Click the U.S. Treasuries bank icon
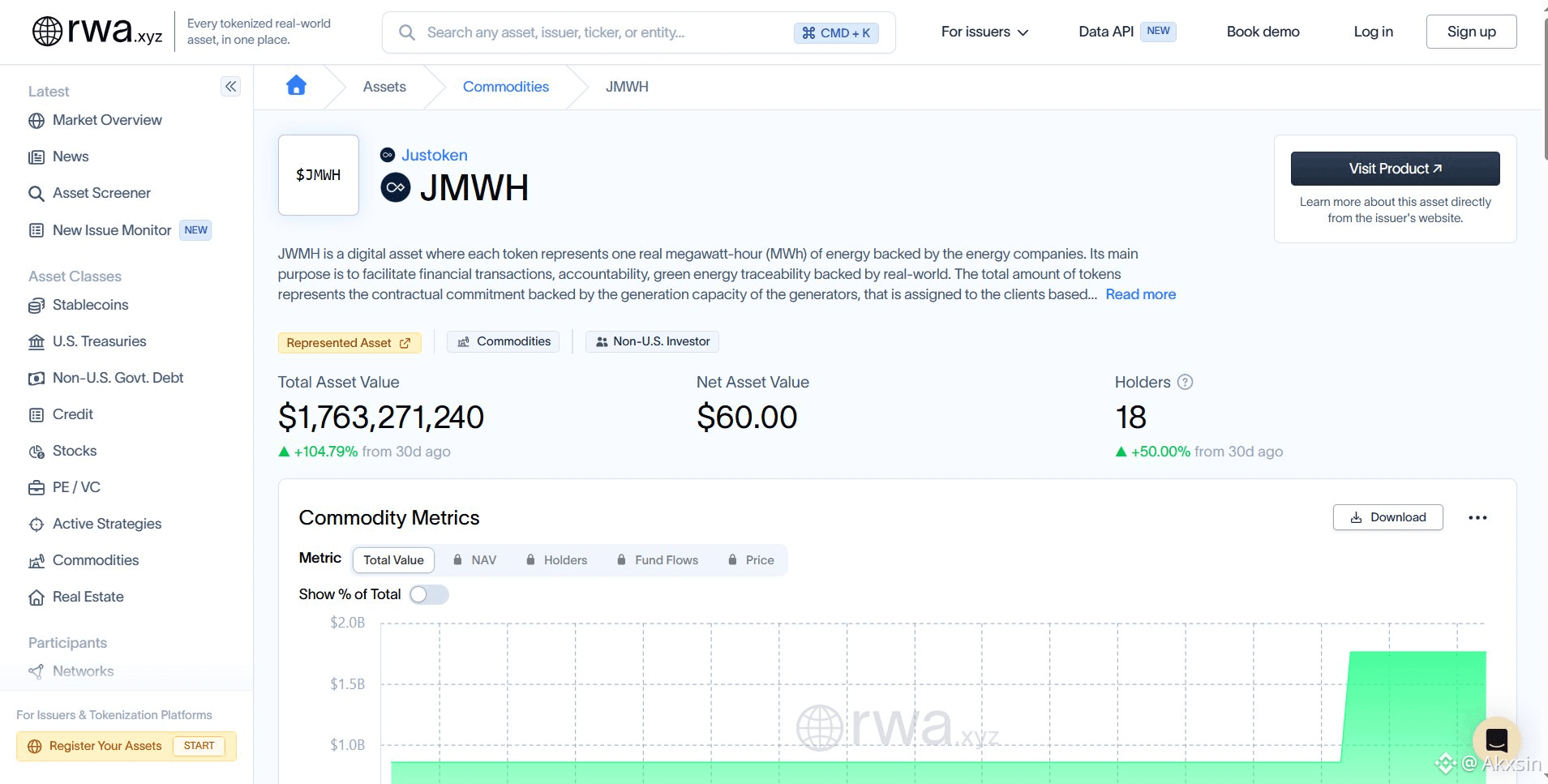The height and width of the screenshot is (784, 1548). point(36,342)
